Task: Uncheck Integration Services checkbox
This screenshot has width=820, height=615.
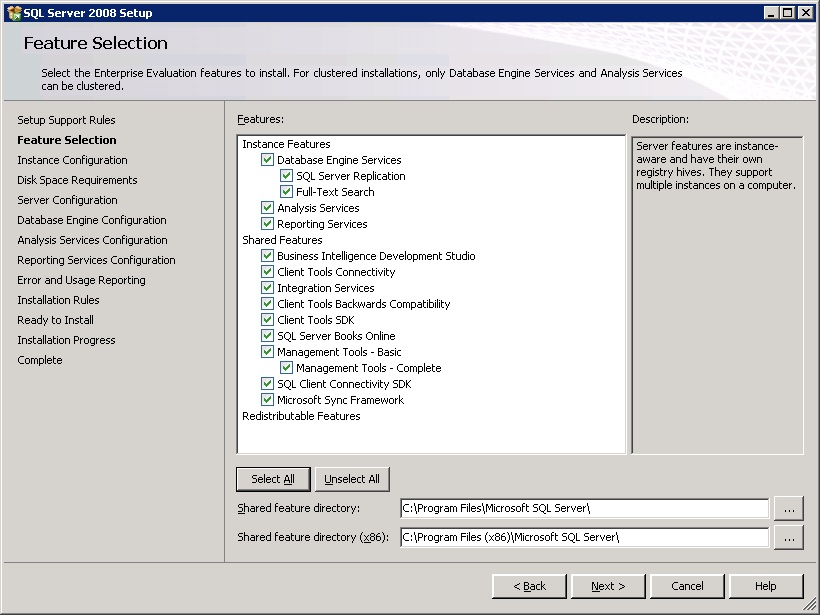Action: pyautogui.click(x=267, y=288)
